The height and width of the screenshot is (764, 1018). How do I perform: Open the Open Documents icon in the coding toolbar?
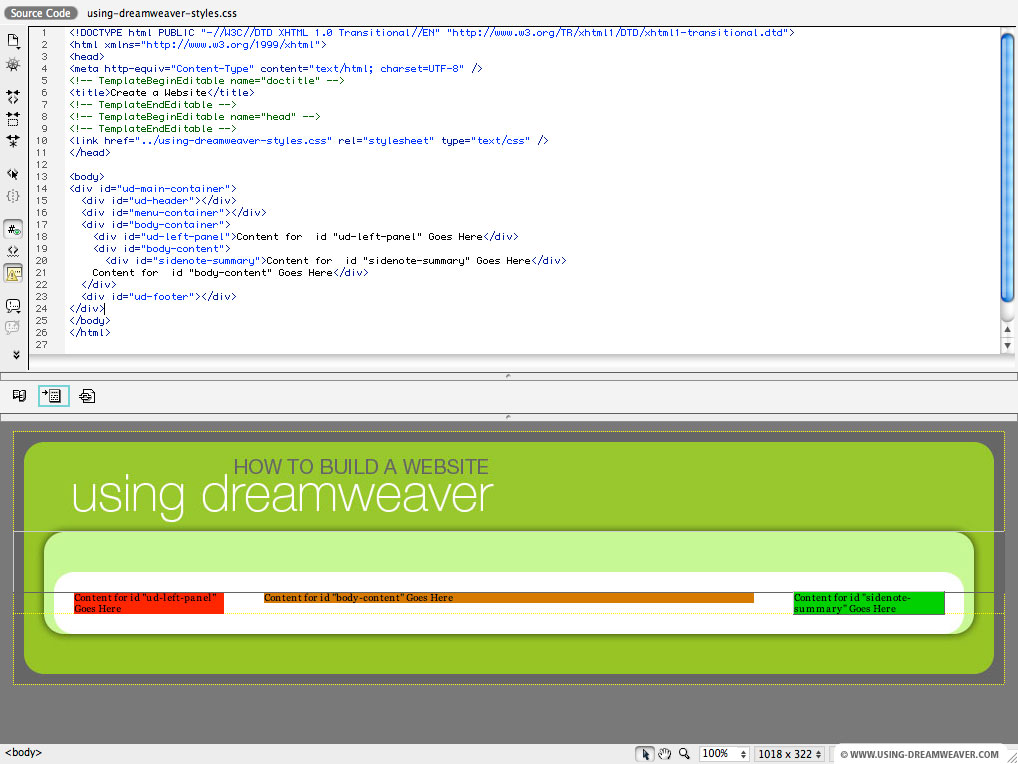tap(13, 41)
